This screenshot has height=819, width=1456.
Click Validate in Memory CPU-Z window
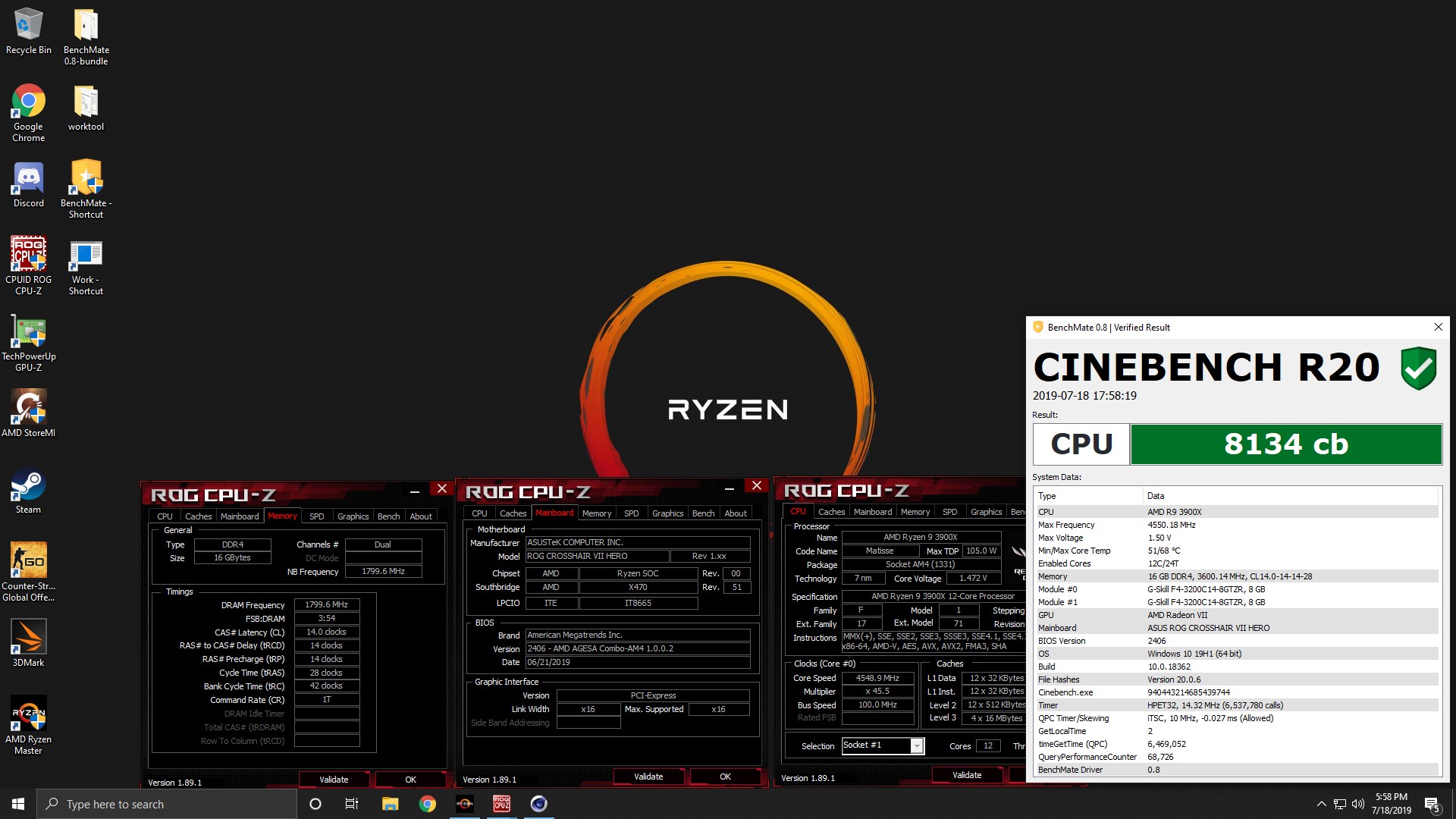point(334,780)
